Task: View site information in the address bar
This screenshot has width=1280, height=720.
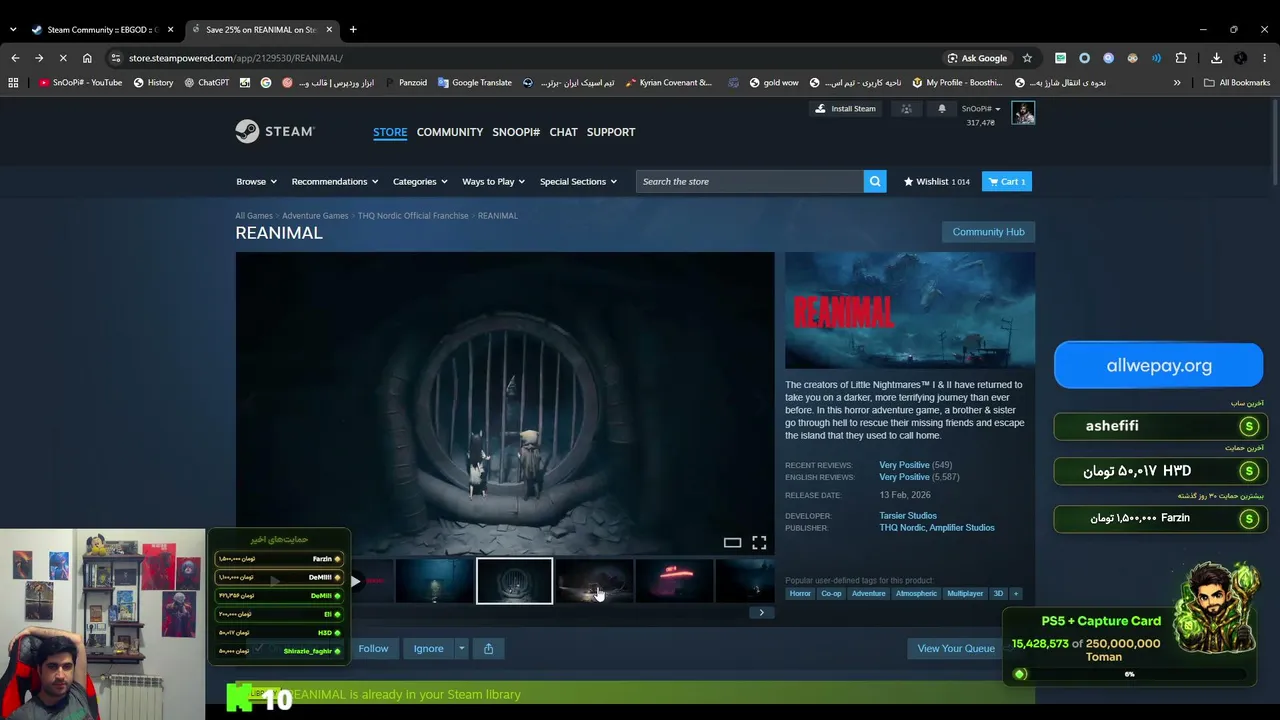Action: 116,58
